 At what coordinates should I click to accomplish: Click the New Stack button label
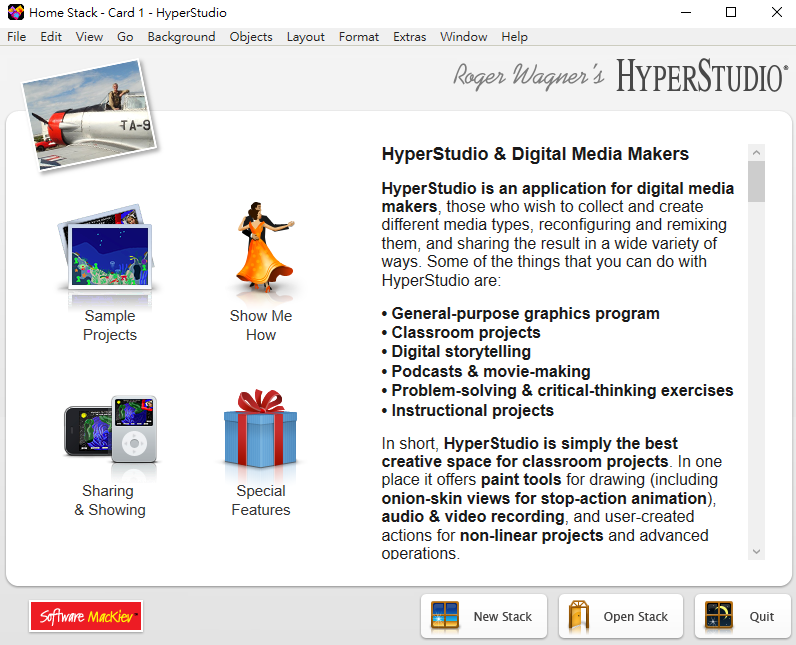click(503, 617)
